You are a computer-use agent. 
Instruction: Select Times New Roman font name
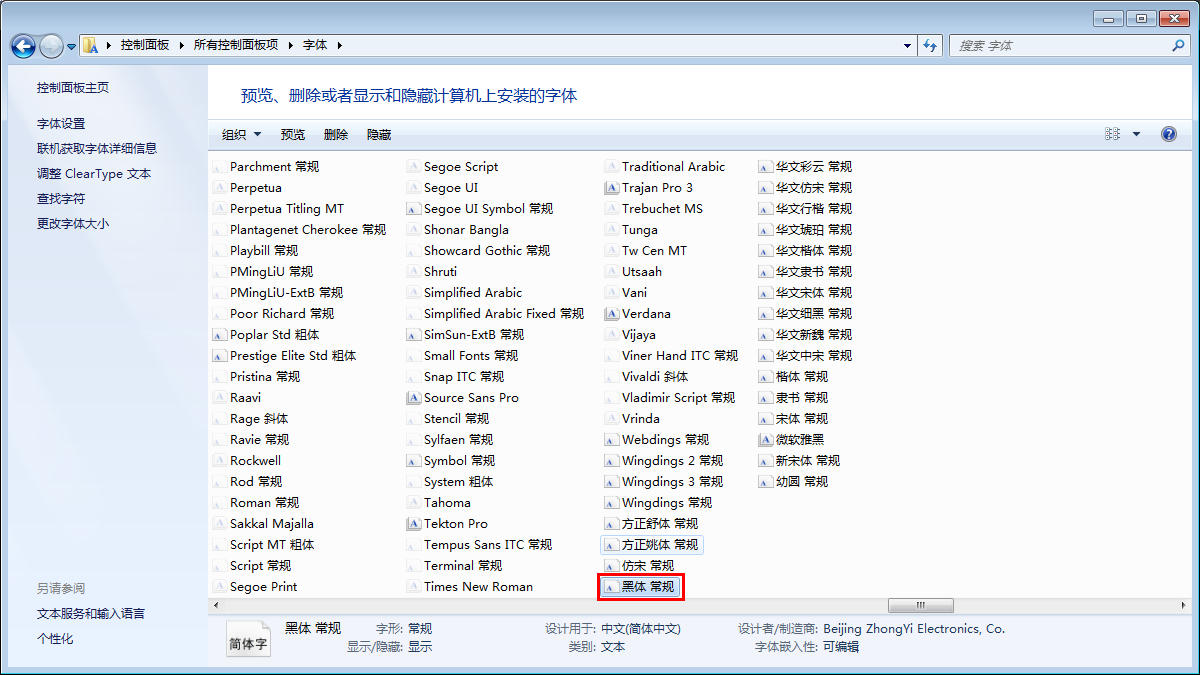point(478,587)
